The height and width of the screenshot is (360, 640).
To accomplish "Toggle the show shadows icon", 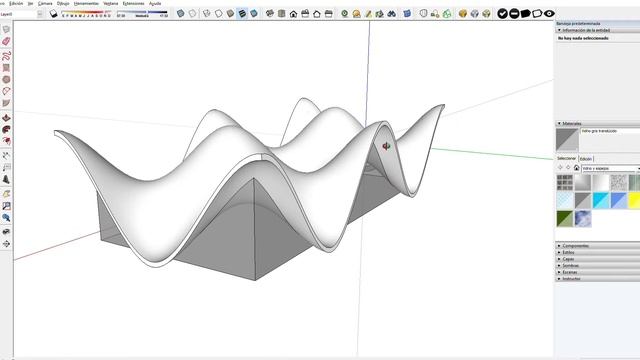I will 53,14.
